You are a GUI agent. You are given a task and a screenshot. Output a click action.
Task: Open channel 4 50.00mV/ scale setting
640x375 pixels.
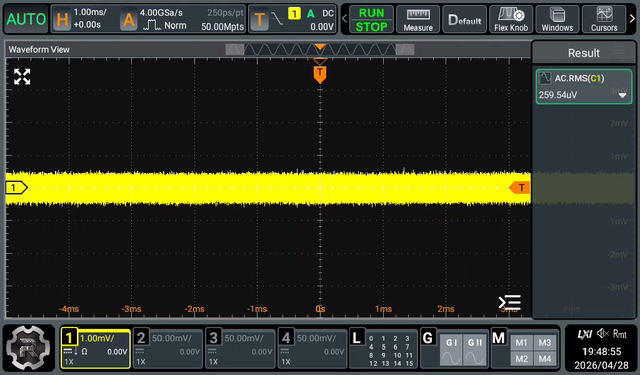(316, 338)
